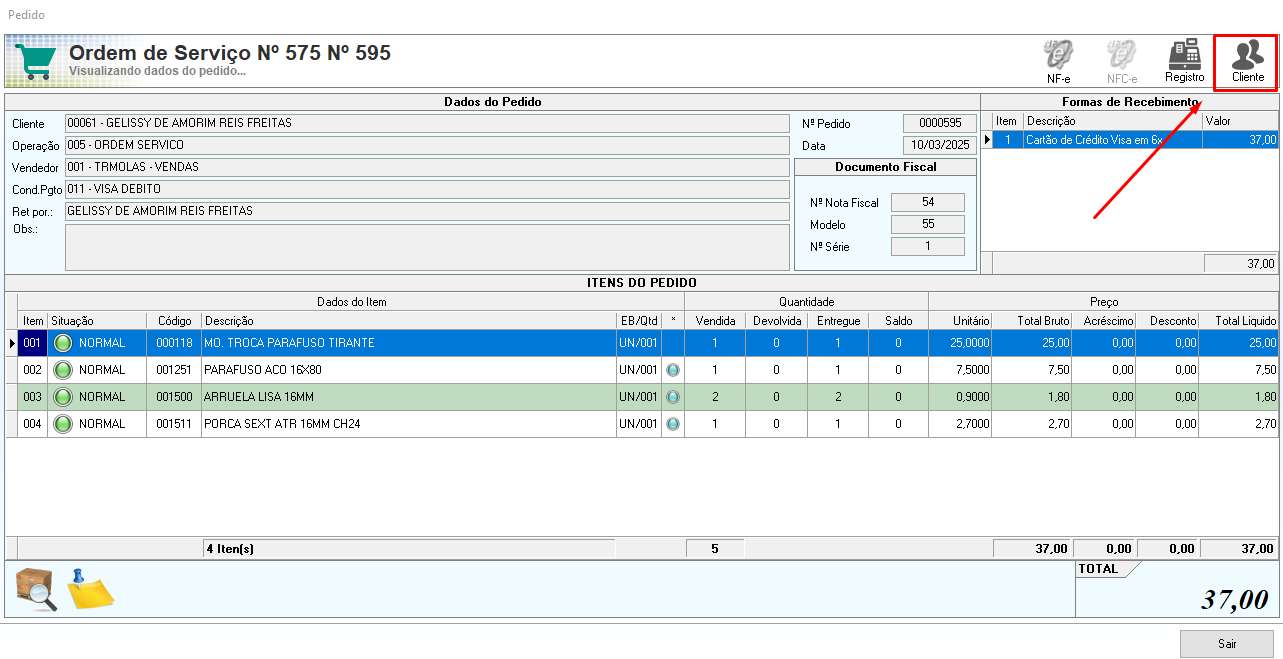
Task: Click the package search magnifier icon
Action: click(37, 589)
